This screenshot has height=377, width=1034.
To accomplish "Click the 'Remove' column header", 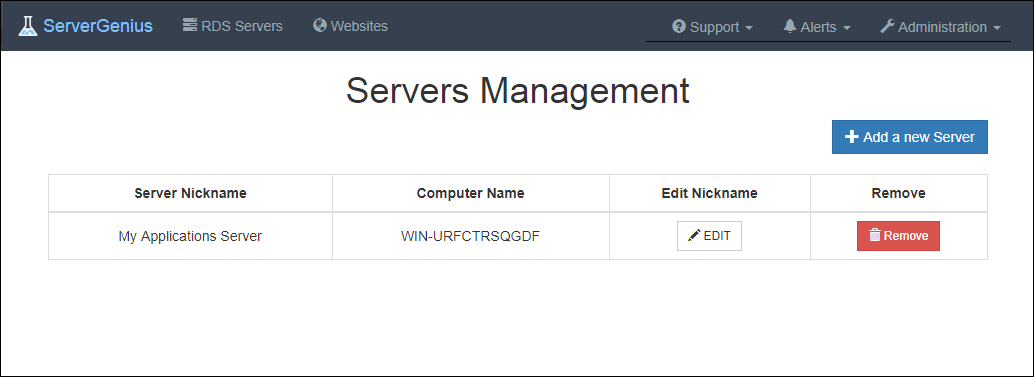I will tap(899, 193).
